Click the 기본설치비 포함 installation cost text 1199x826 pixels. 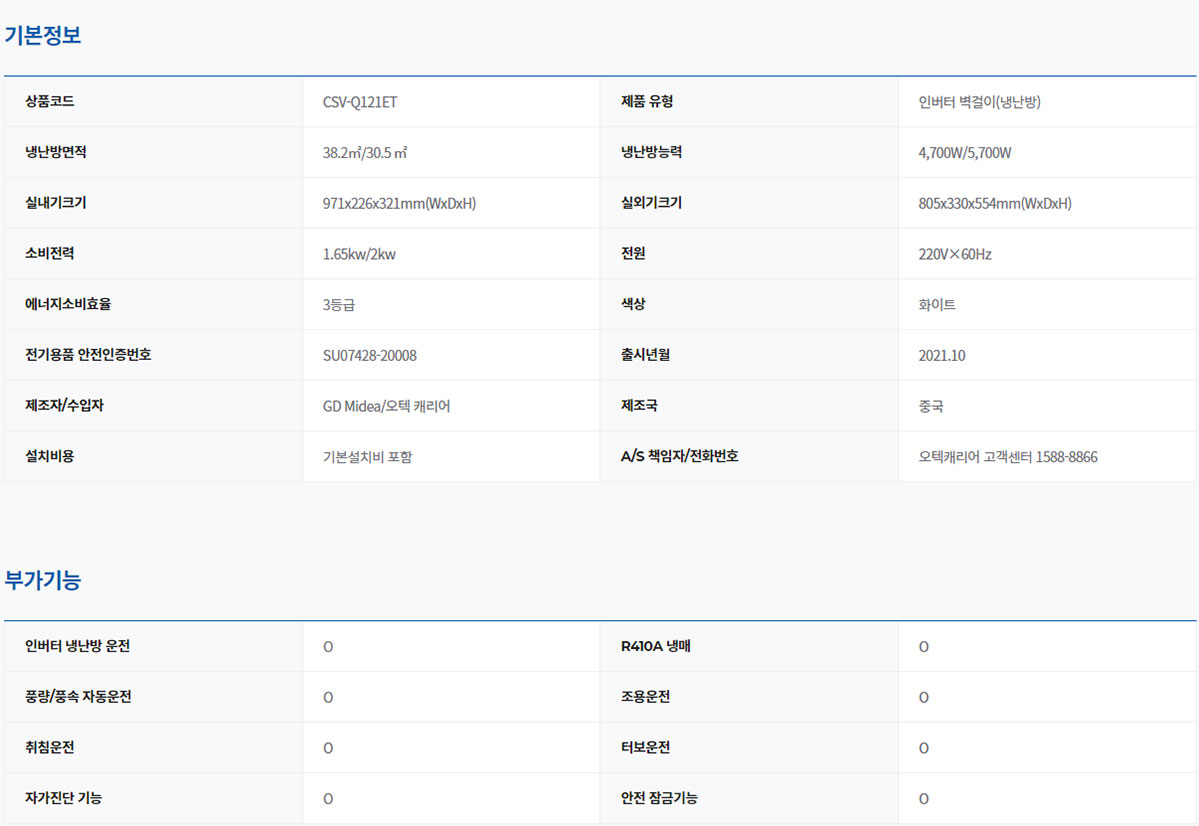[367, 457]
